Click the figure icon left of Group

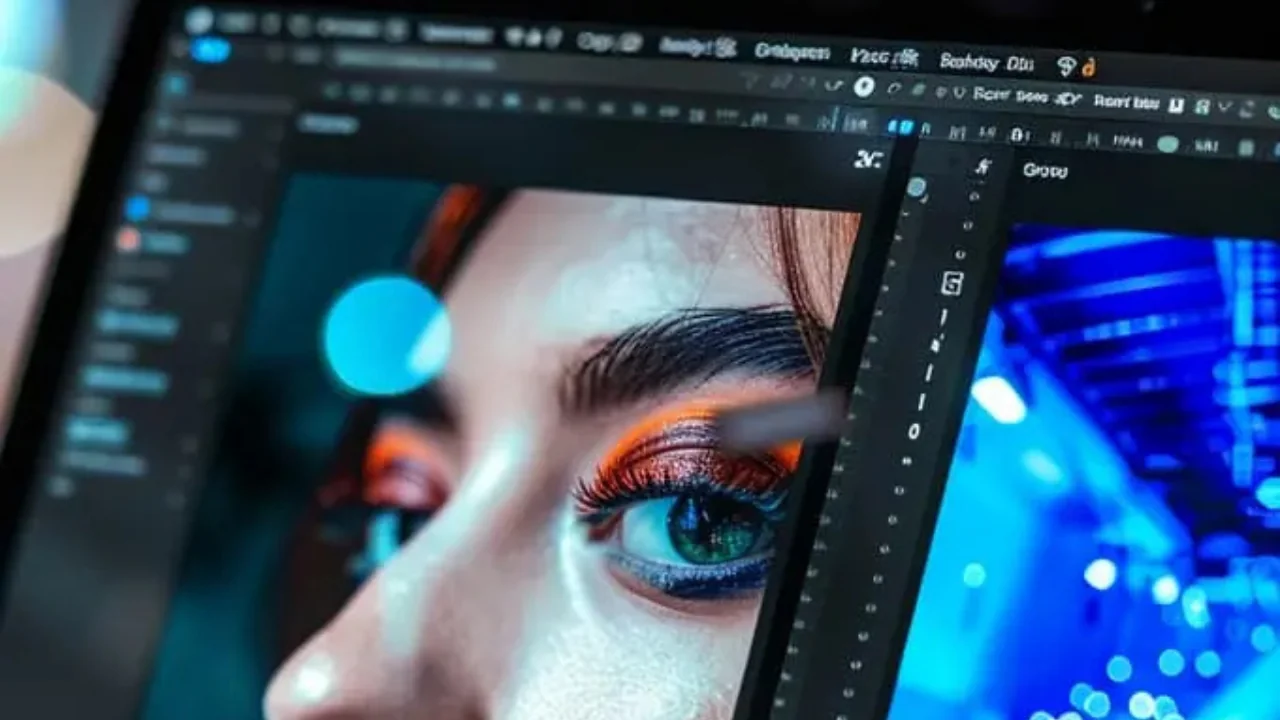(x=982, y=167)
